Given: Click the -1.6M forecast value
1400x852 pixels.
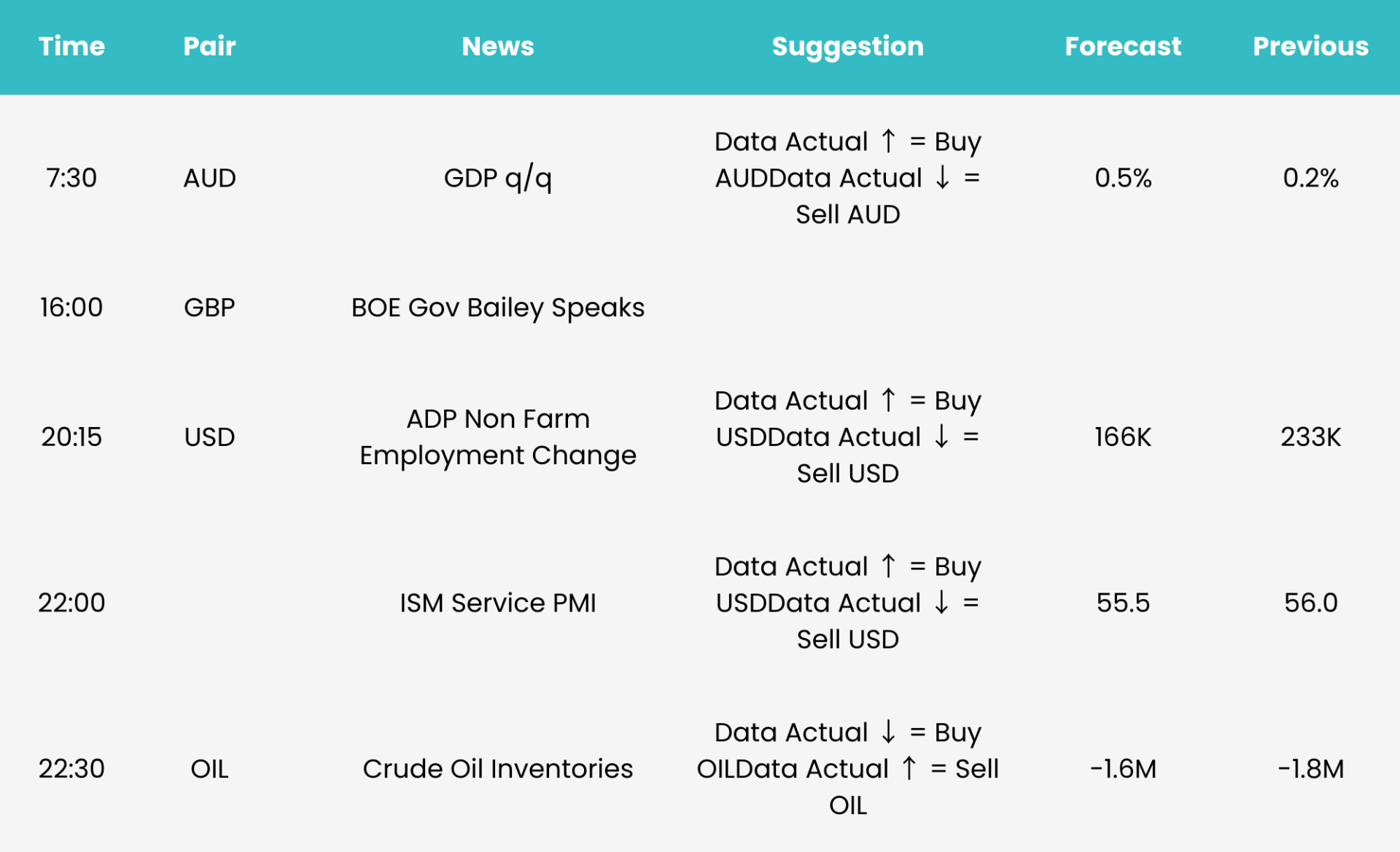Looking at the screenshot, I should click(x=1123, y=768).
